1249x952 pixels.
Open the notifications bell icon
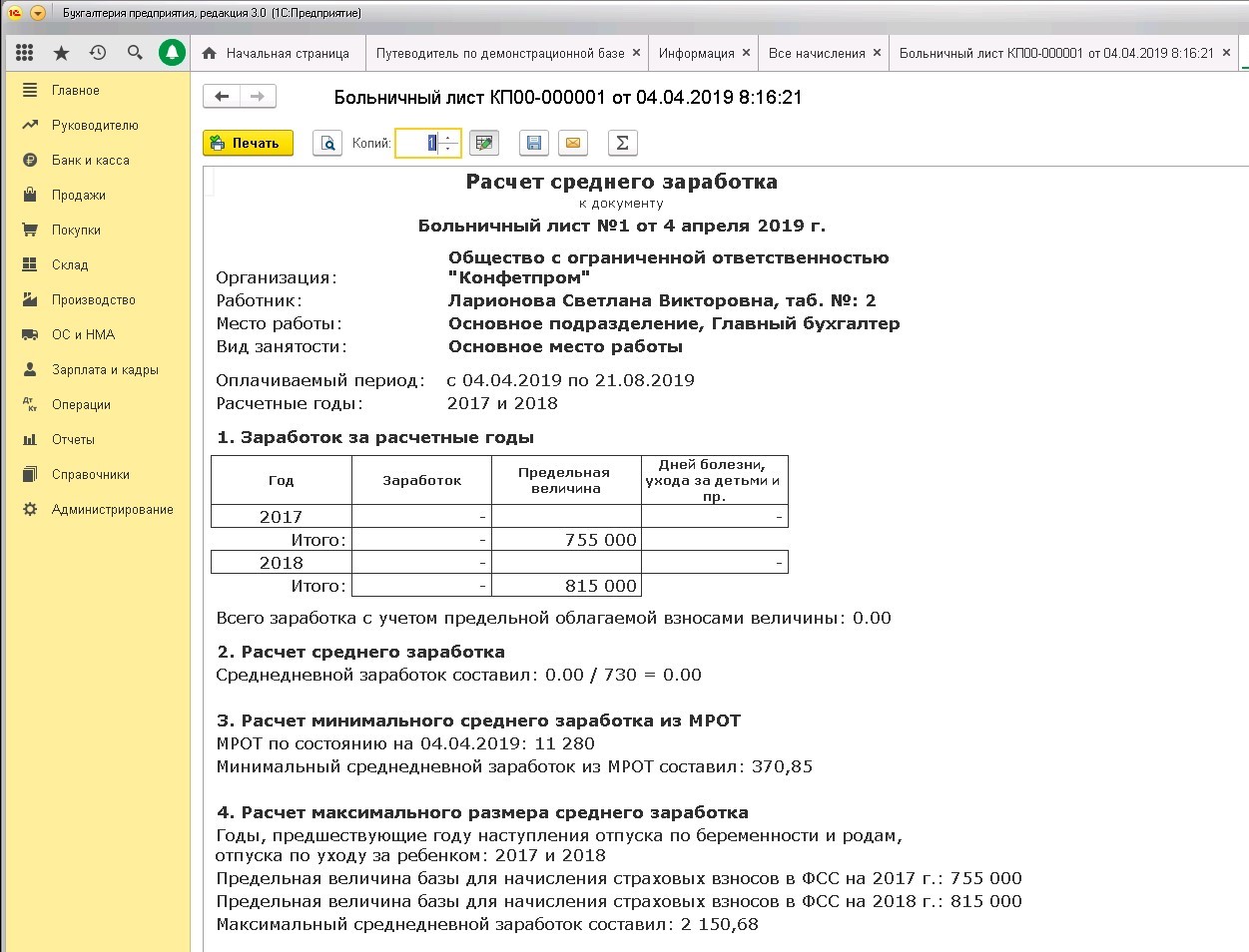(173, 53)
